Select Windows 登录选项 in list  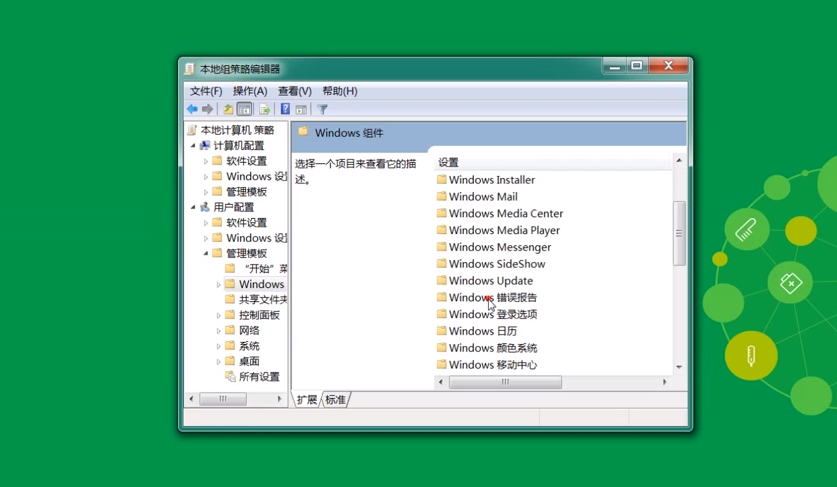point(493,314)
